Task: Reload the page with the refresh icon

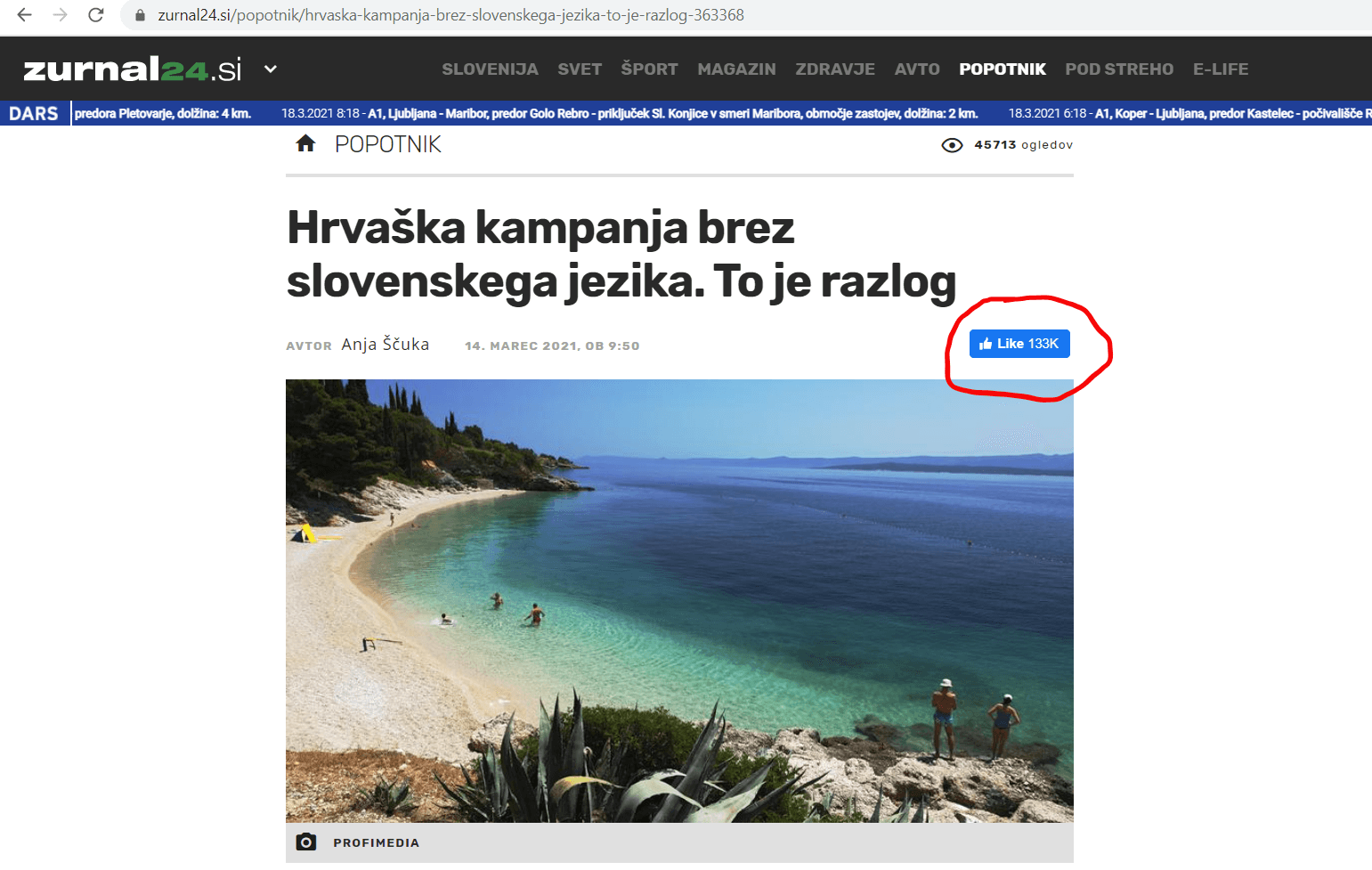Action: (x=96, y=15)
